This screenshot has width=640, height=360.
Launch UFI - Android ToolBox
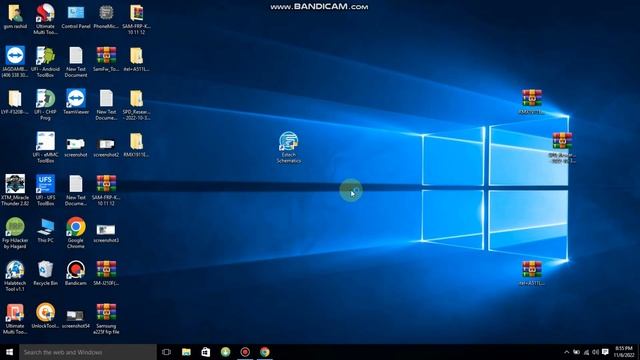45,61
